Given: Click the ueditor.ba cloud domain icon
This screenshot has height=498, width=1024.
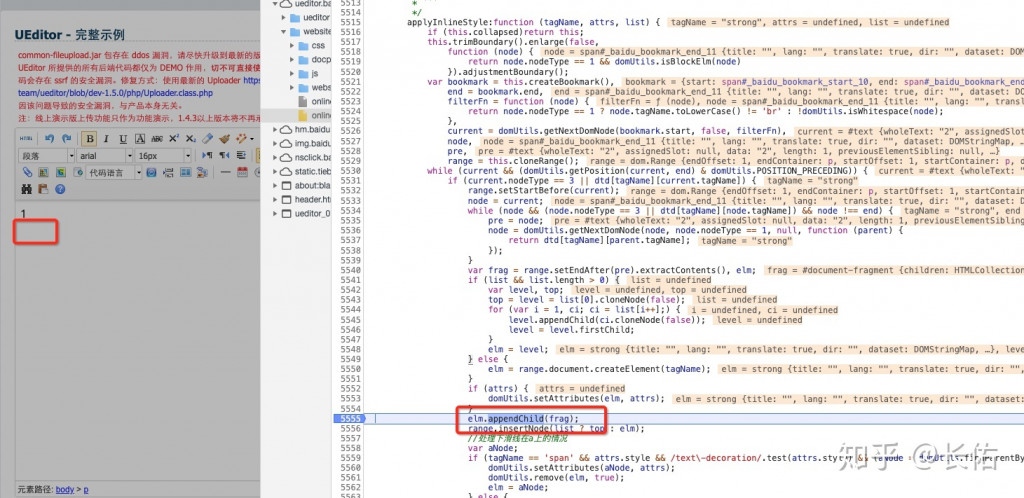Looking at the screenshot, I should pos(285,4).
